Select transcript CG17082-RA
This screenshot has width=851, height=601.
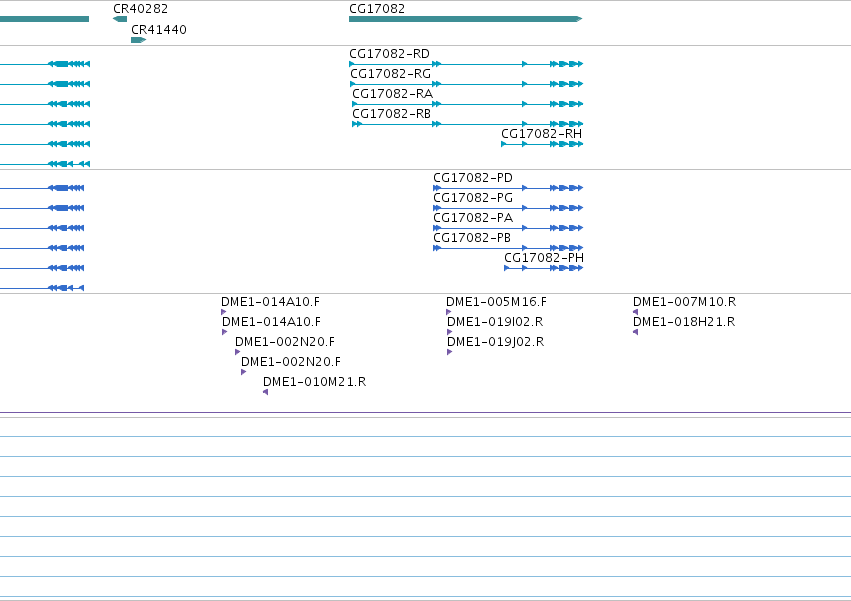(468, 104)
